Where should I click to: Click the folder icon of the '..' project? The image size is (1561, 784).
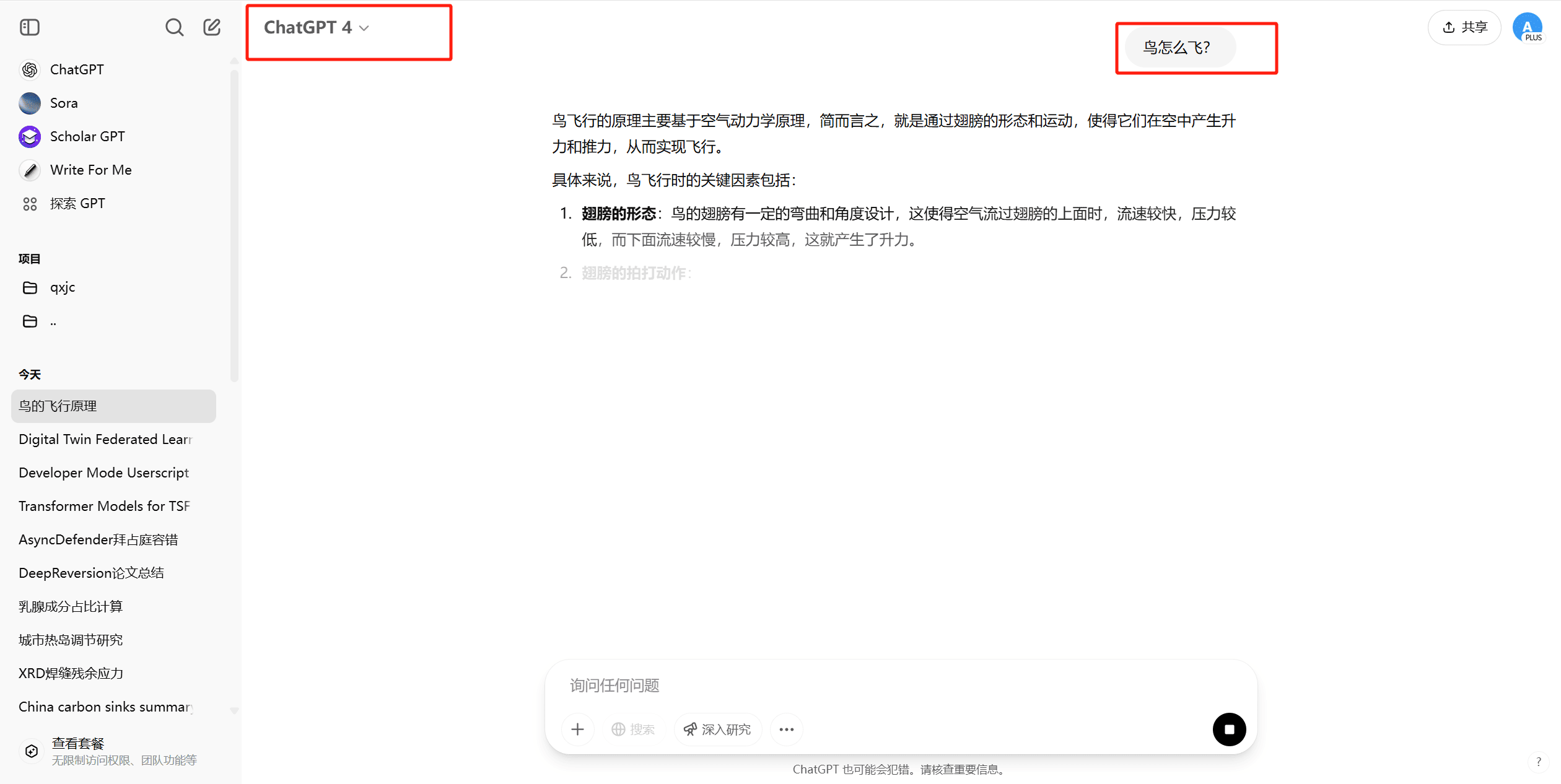point(30,321)
